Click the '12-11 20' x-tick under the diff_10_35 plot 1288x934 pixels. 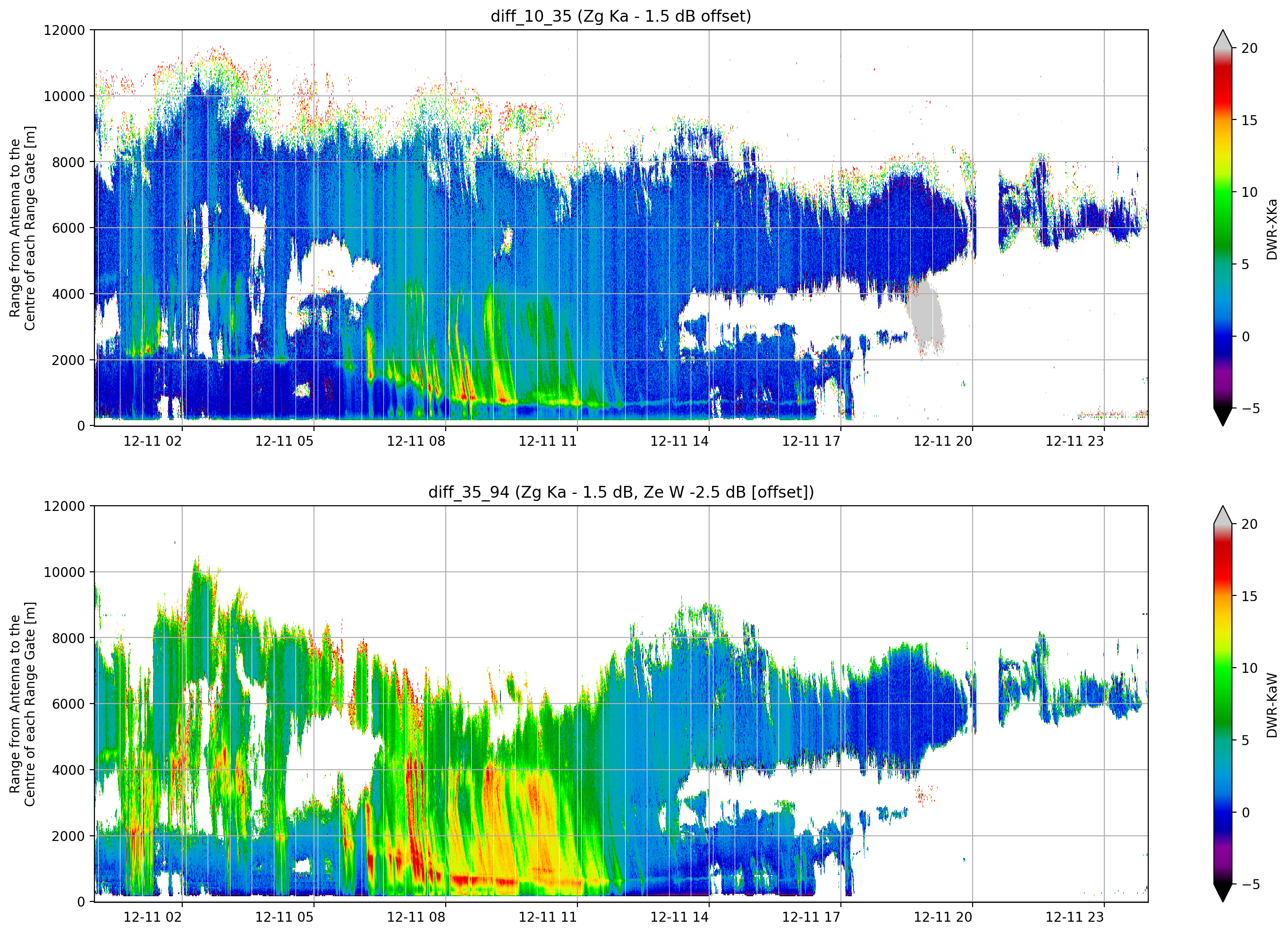pos(943,441)
